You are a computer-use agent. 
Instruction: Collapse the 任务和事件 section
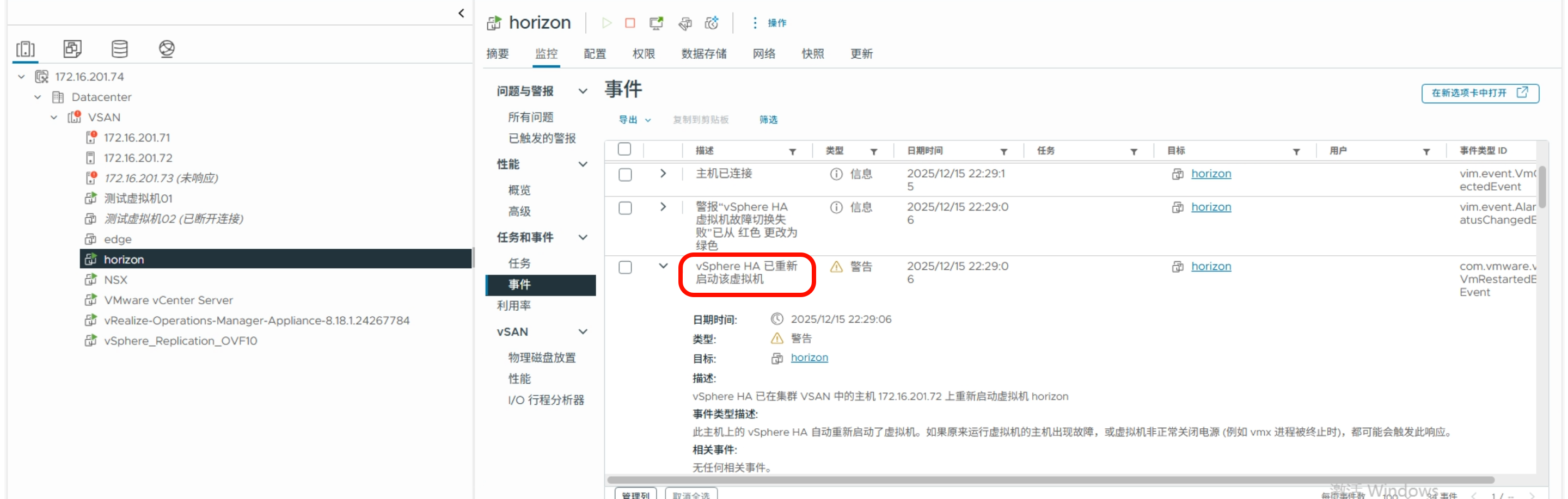pyautogui.click(x=583, y=237)
